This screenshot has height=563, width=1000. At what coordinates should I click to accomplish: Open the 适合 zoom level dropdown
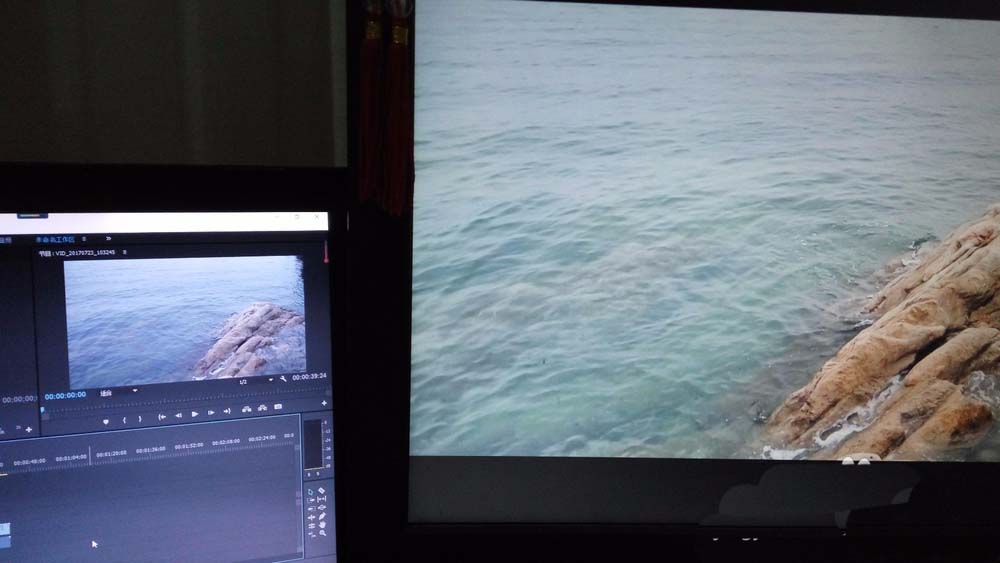pos(119,392)
